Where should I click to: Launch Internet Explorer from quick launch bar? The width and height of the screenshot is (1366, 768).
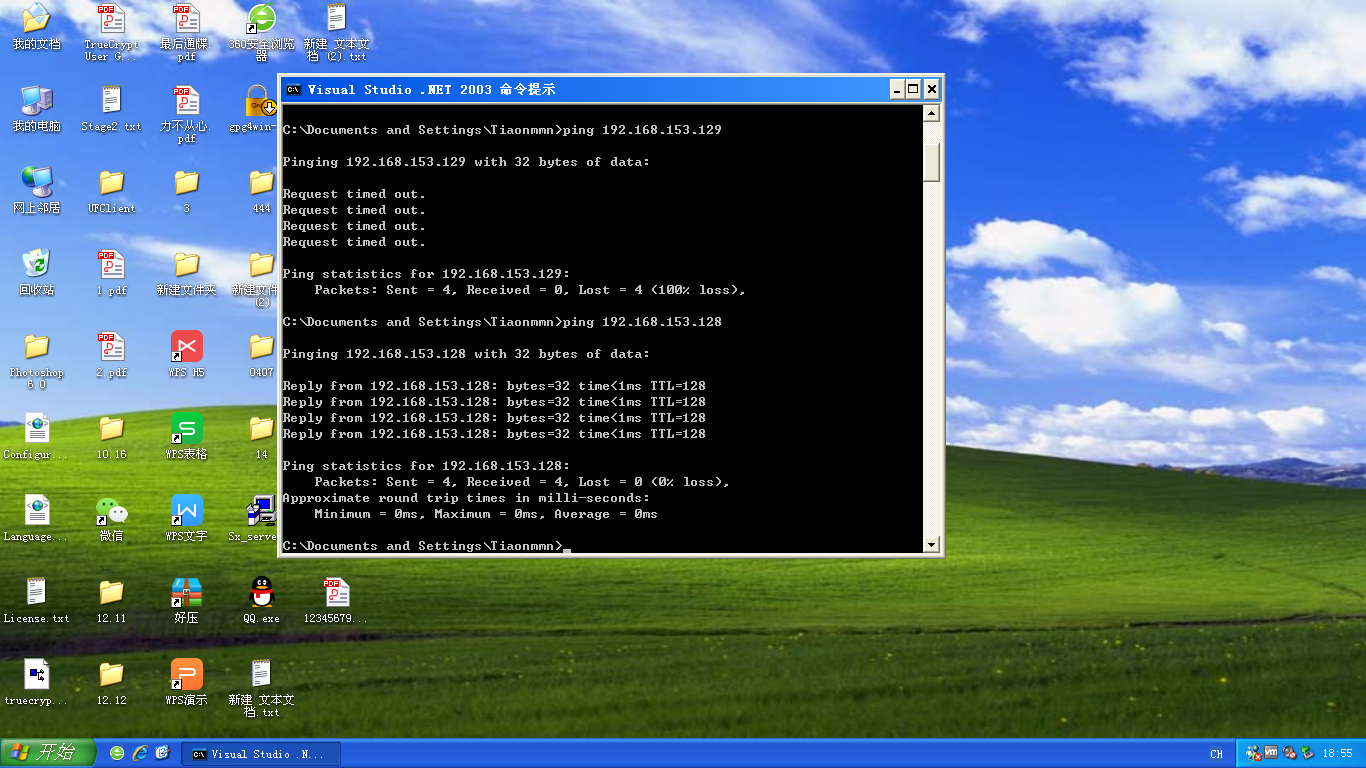[140, 753]
